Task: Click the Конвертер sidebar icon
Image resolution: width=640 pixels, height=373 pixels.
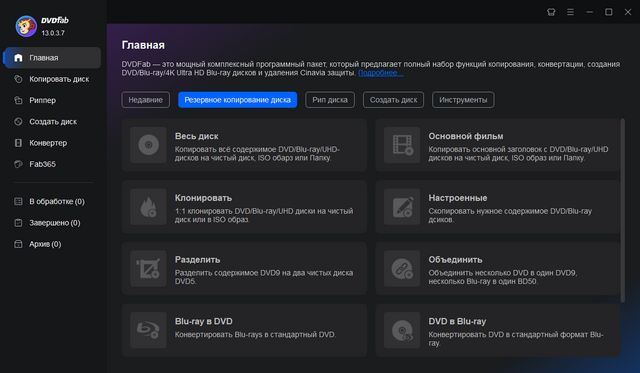Action: pyautogui.click(x=18, y=143)
